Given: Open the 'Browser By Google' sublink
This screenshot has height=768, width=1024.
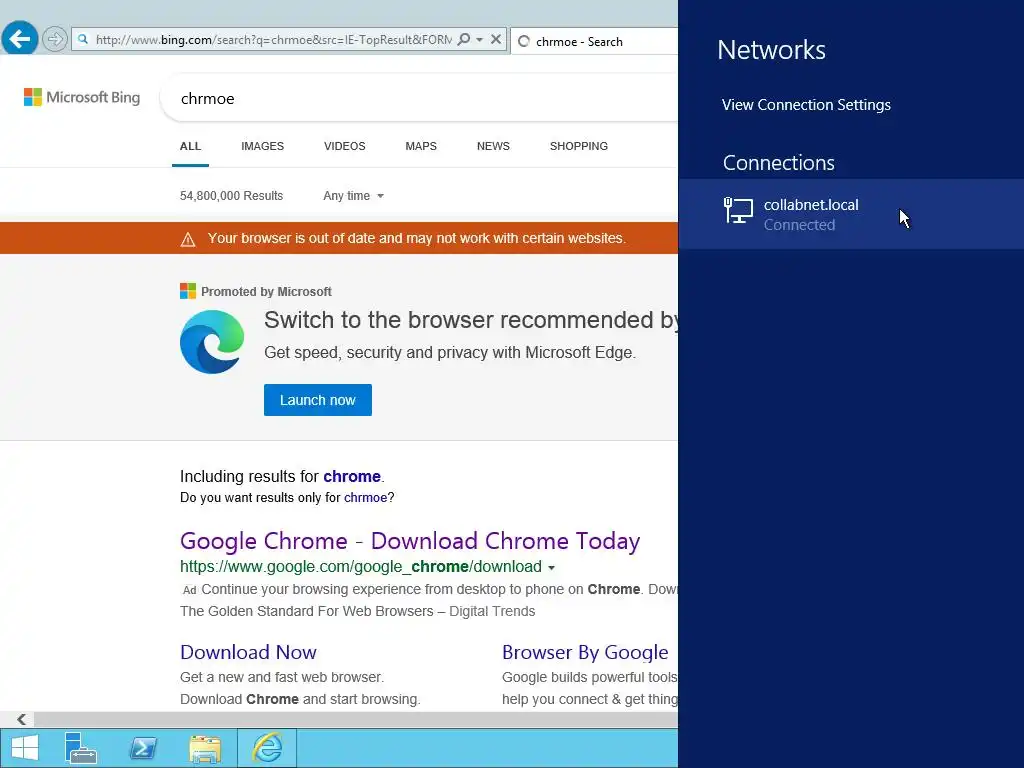Looking at the screenshot, I should pos(585,652).
